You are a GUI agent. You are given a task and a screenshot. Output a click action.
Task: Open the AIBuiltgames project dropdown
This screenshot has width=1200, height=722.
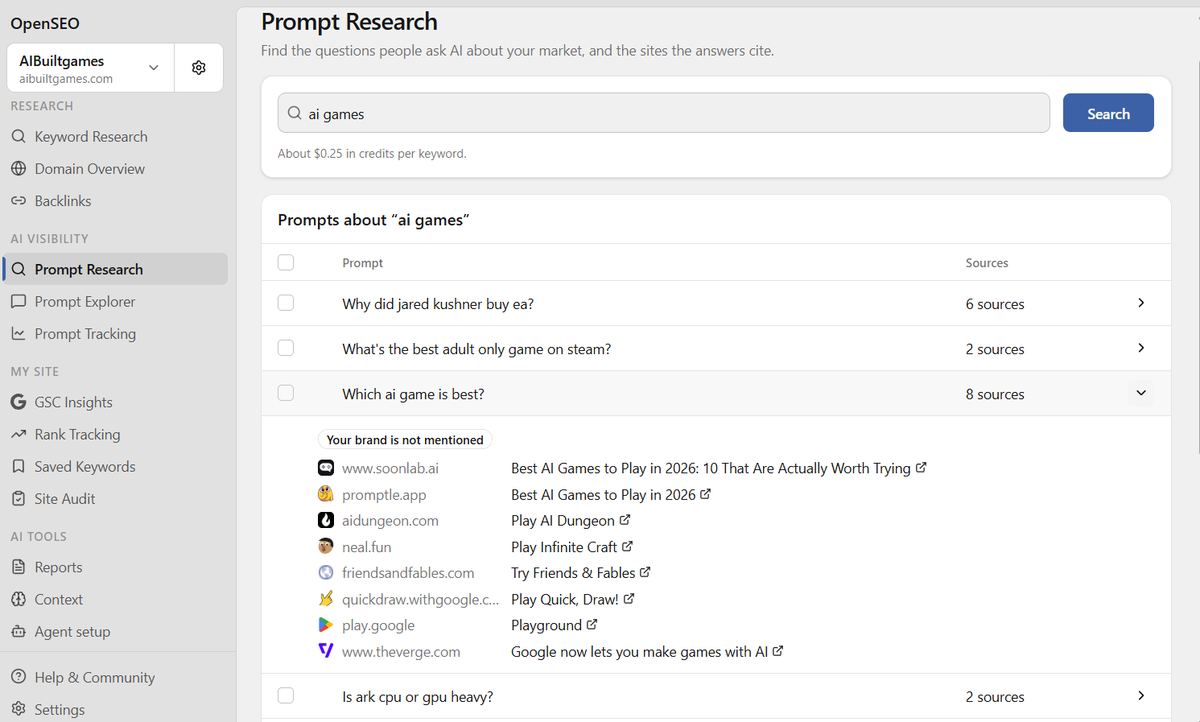pos(90,68)
